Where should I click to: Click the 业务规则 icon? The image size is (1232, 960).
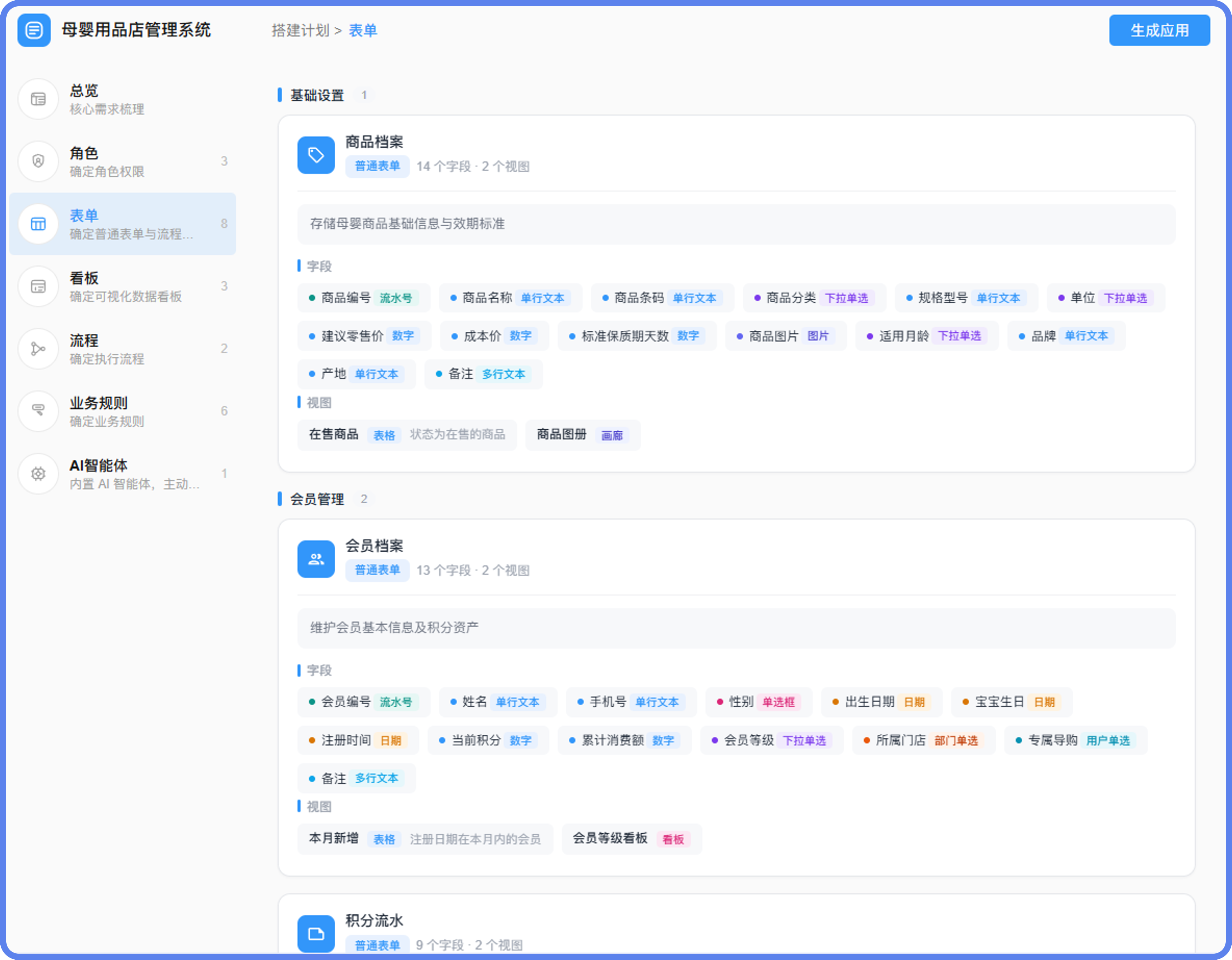pos(38,411)
